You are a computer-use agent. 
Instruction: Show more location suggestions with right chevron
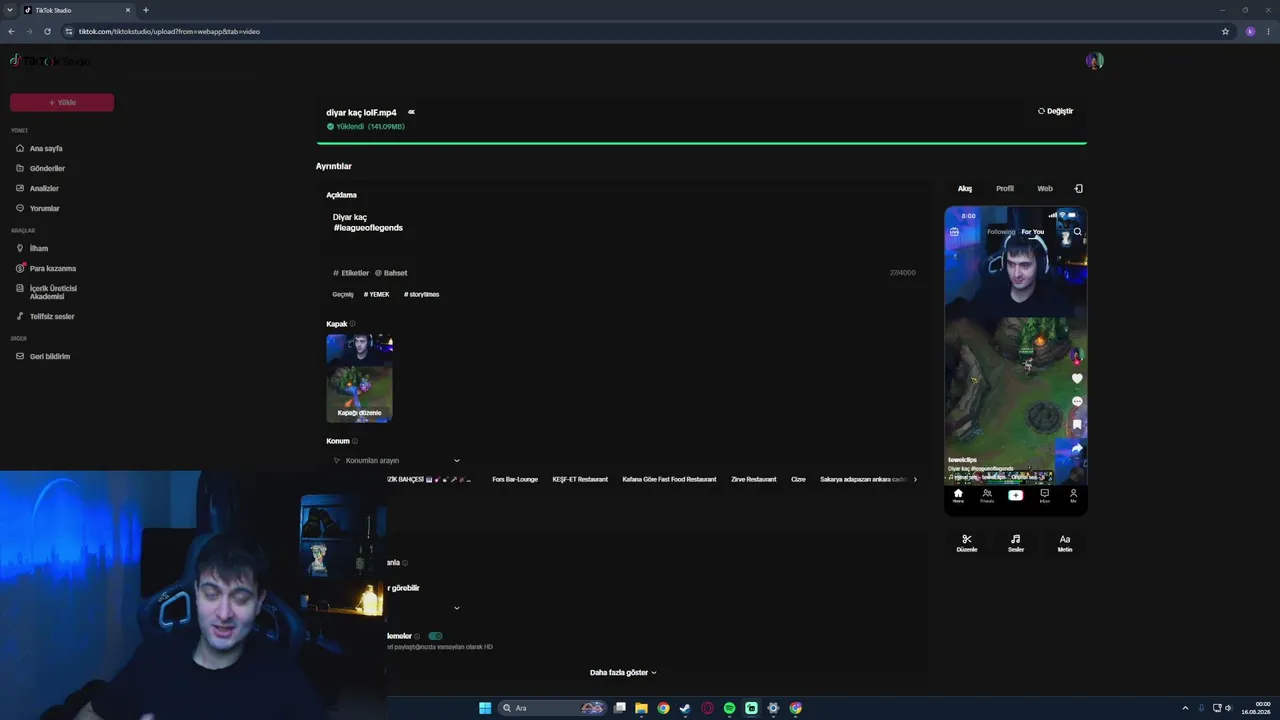click(x=915, y=479)
